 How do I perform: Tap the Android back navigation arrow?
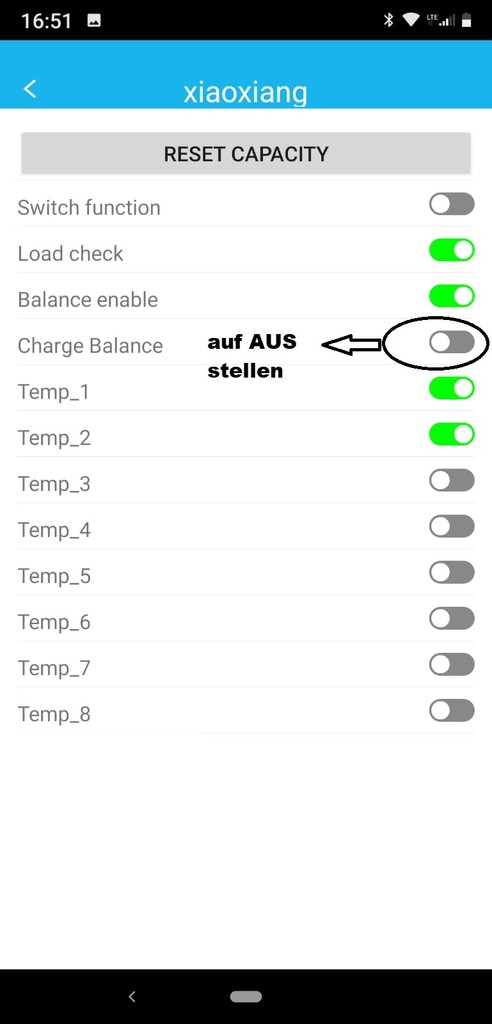[x=132, y=997]
